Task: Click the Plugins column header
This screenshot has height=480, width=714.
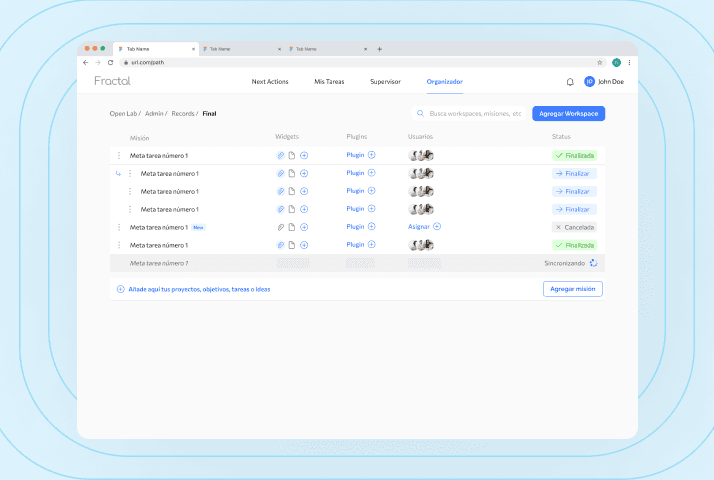Action: click(x=357, y=137)
